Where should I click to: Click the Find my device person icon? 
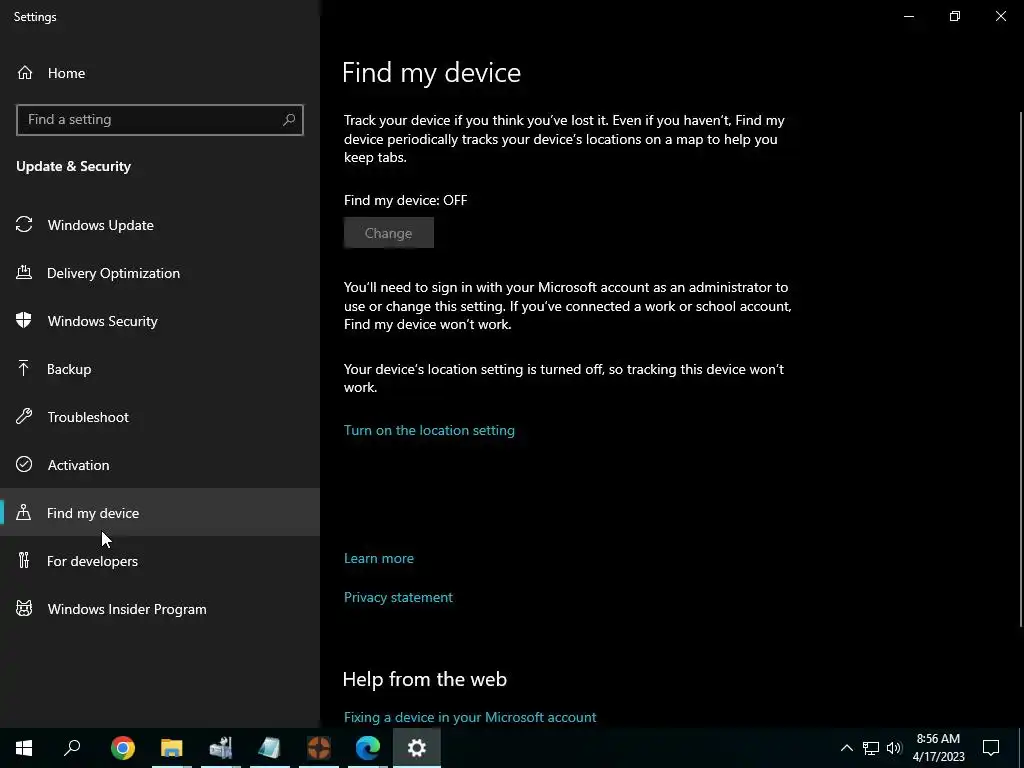point(24,513)
